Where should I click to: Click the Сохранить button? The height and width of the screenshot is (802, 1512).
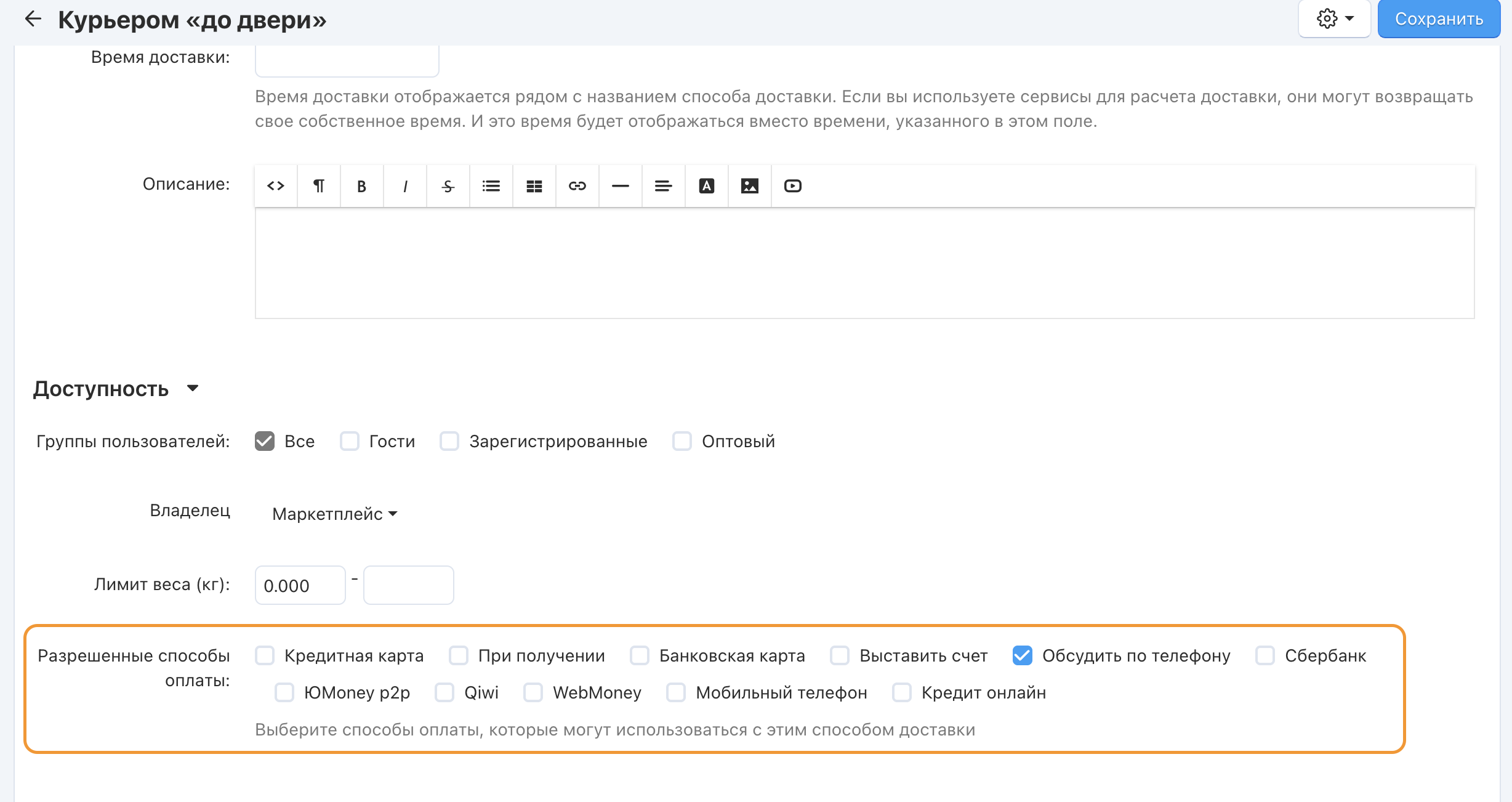(x=1439, y=19)
